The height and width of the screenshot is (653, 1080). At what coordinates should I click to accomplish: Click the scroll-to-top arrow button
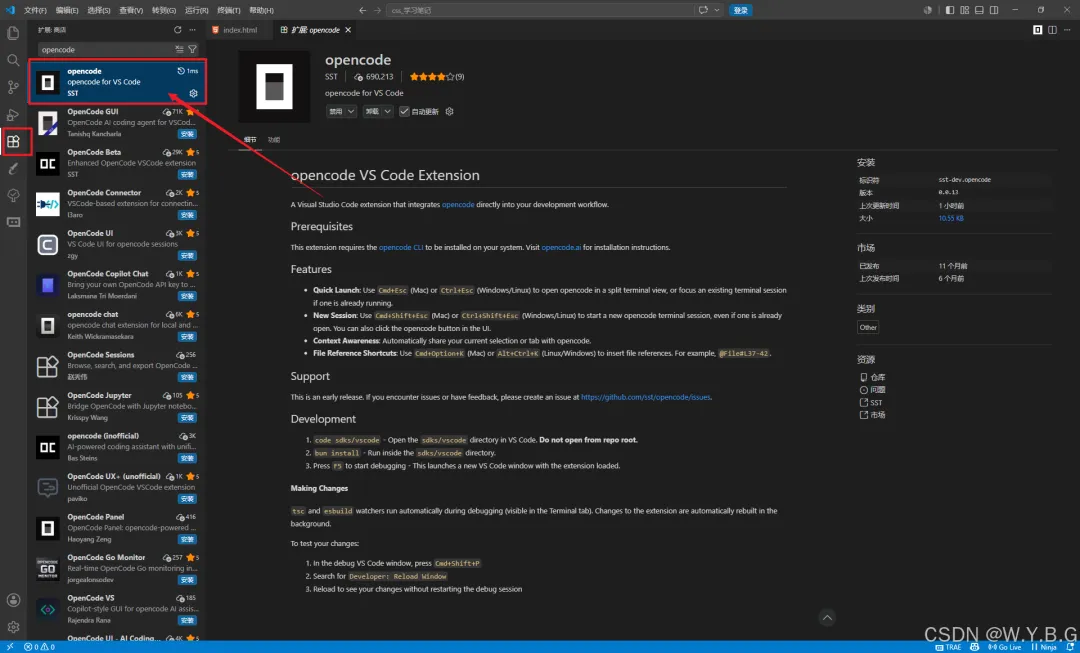pyautogui.click(x=828, y=617)
